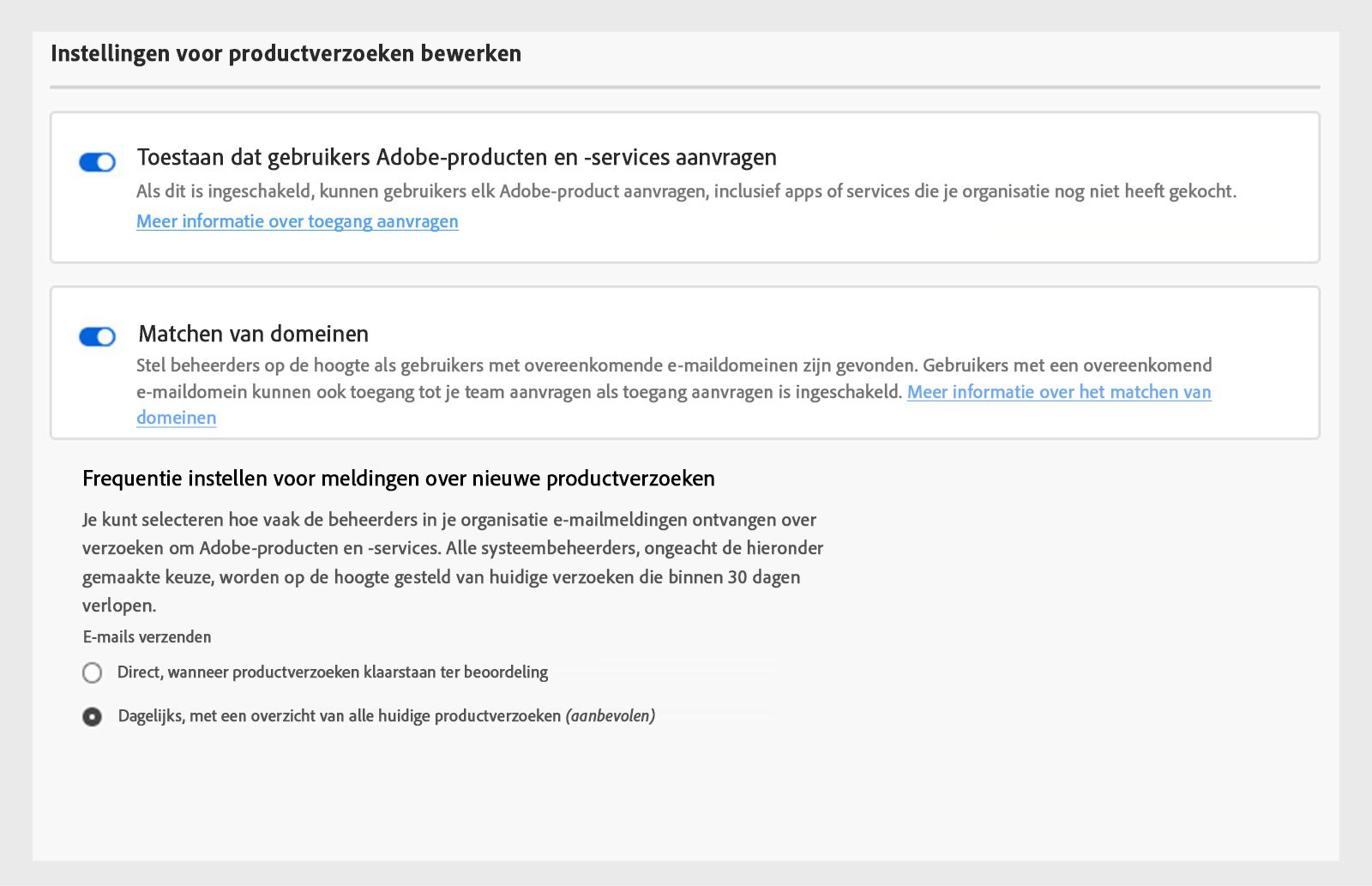
Task: Click the 'Matchen van domeinen' heading
Action: [x=254, y=334]
